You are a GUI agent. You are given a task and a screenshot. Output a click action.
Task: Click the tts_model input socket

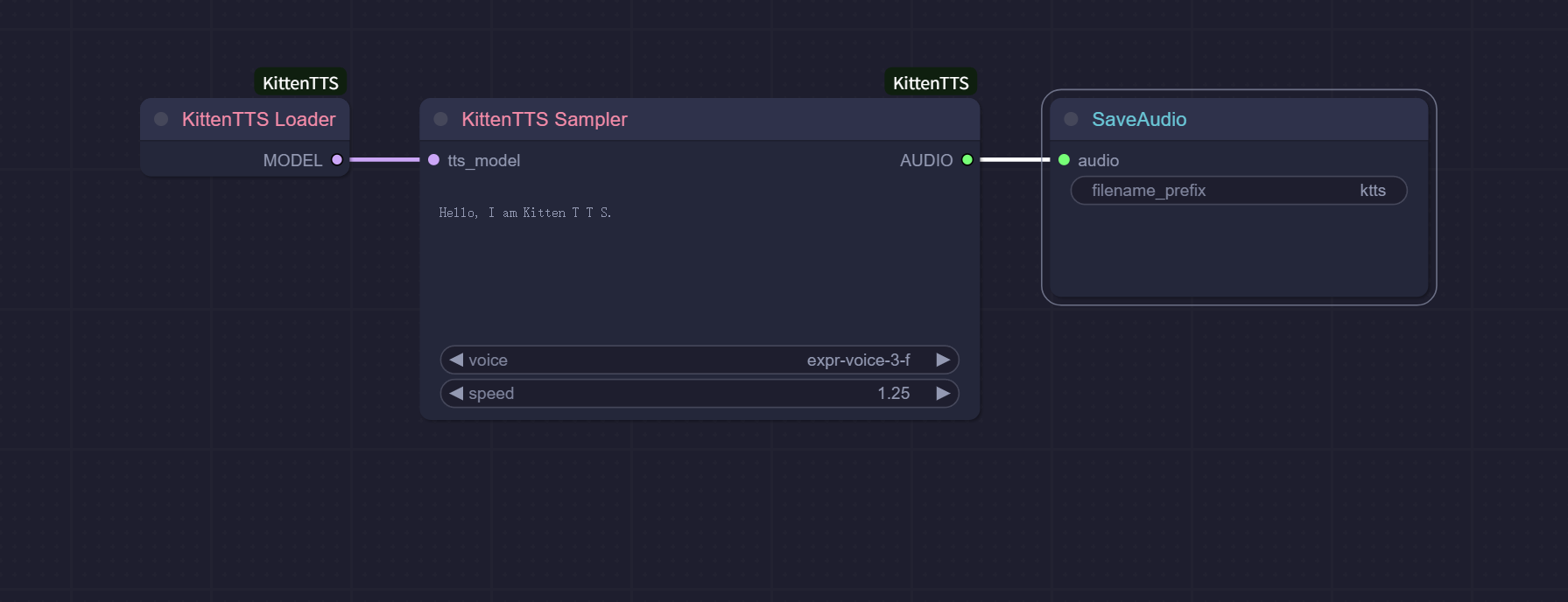[433, 160]
